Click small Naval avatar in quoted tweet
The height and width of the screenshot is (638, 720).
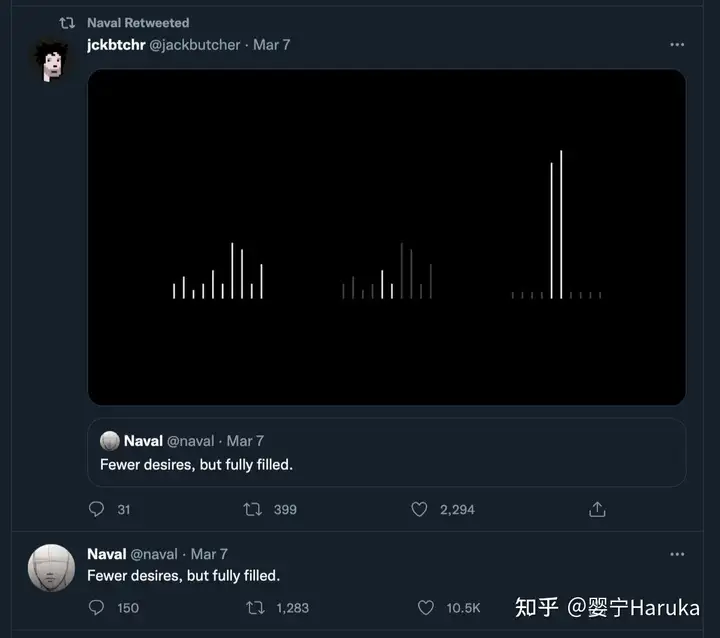tap(110, 441)
